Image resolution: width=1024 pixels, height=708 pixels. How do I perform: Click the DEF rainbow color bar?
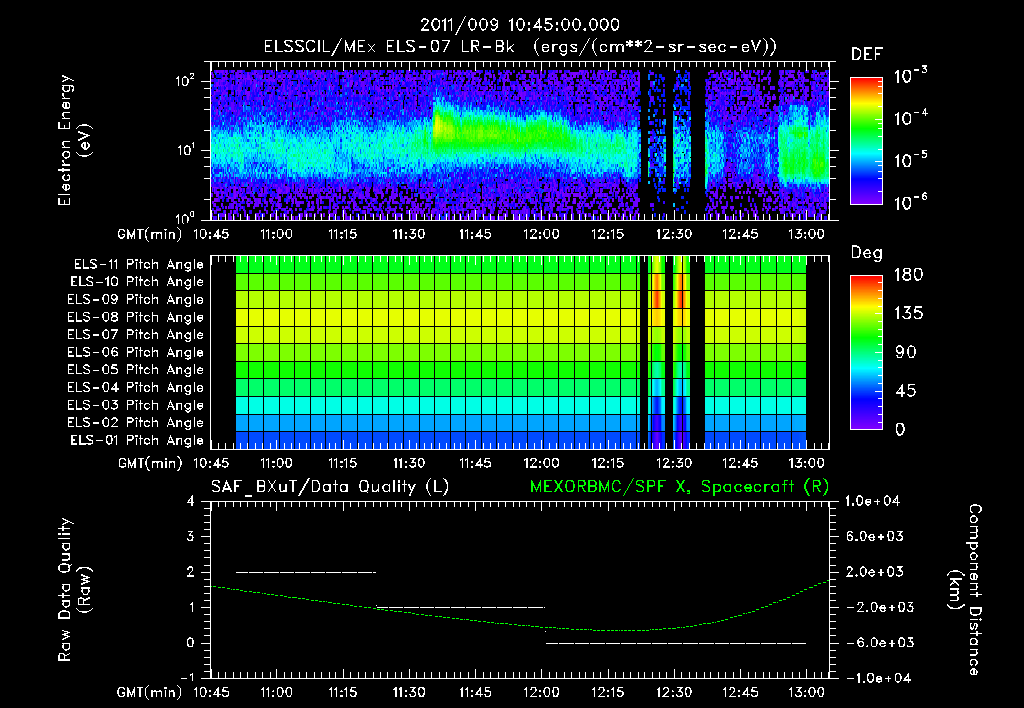click(x=866, y=141)
